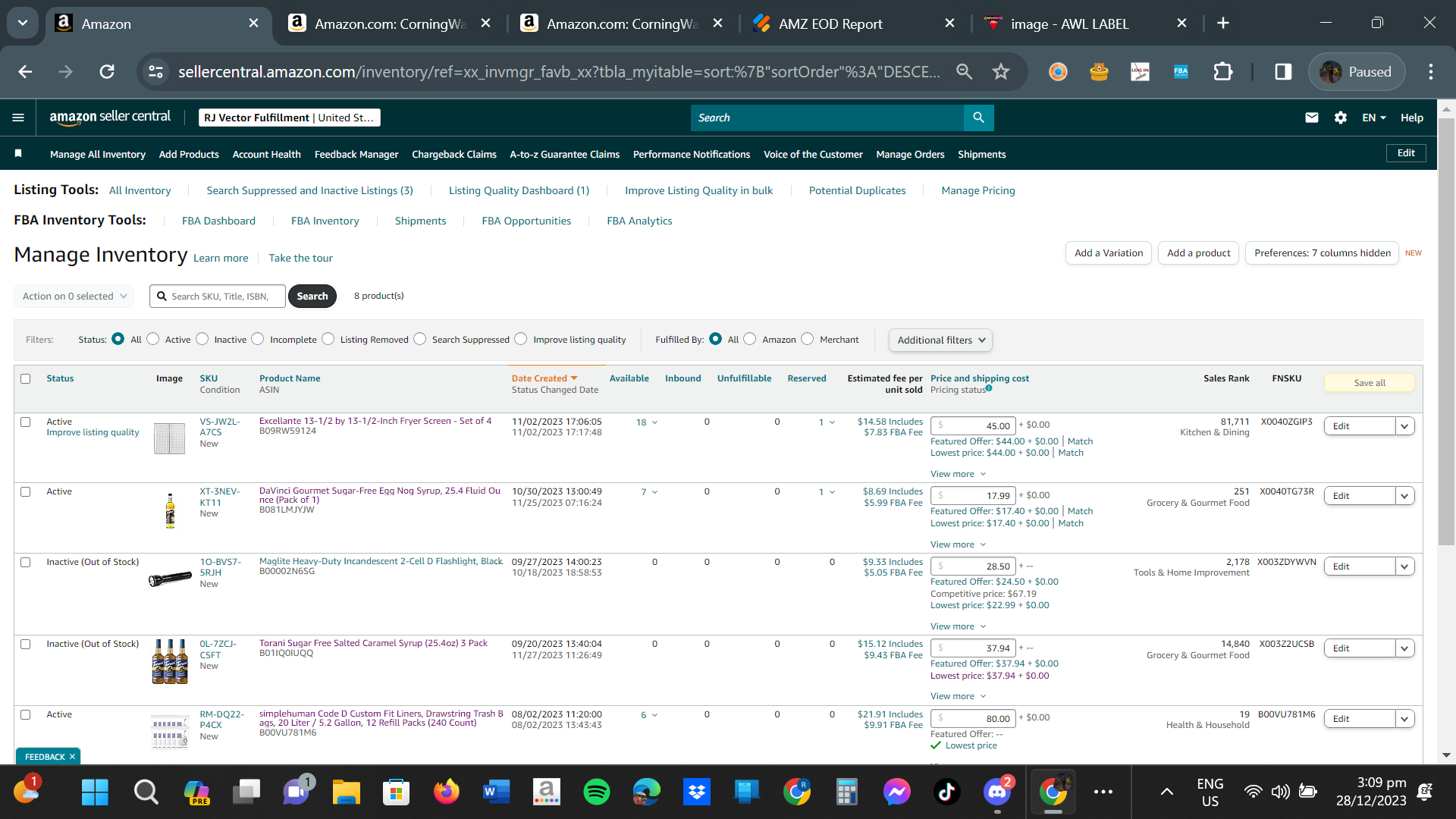Image resolution: width=1456 pixels, height=819 pixels.
Task: Open Dropbox from the taskbar
Action: [x=696, y=792]
